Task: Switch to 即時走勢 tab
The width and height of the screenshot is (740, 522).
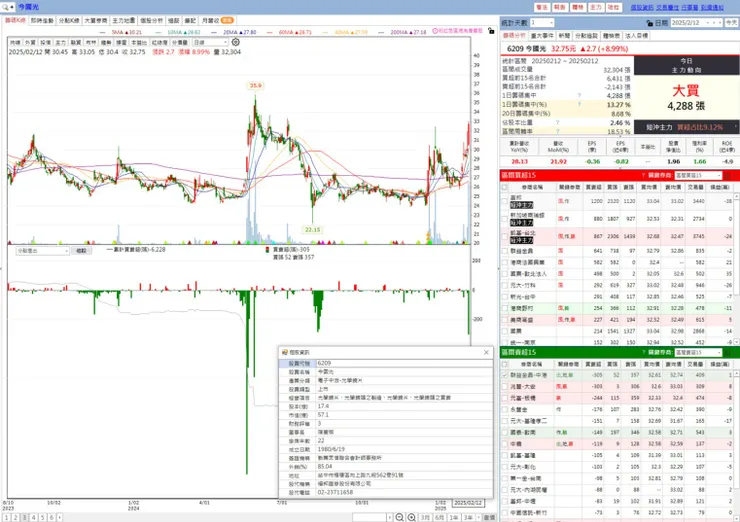Action: pos(42,21)
